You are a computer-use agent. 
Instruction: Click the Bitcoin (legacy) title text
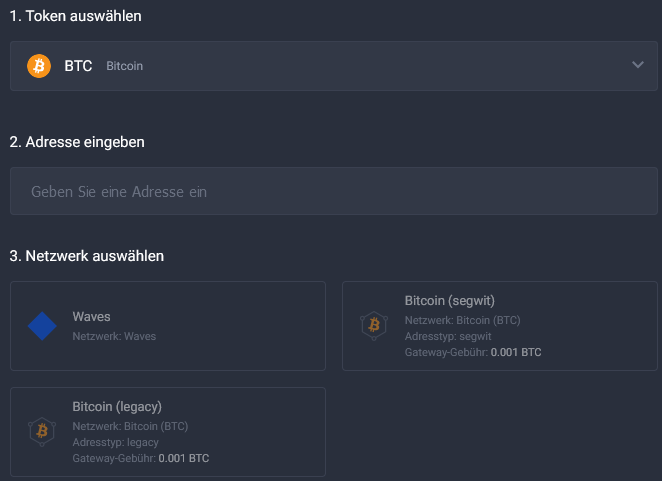[x=117, y=407]
